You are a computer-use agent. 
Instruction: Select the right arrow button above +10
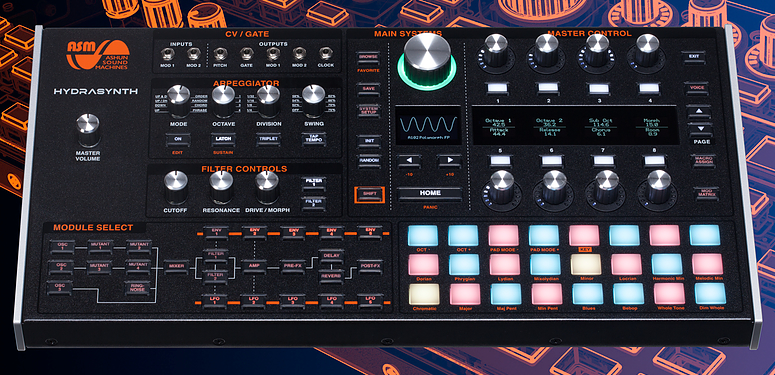449,161
